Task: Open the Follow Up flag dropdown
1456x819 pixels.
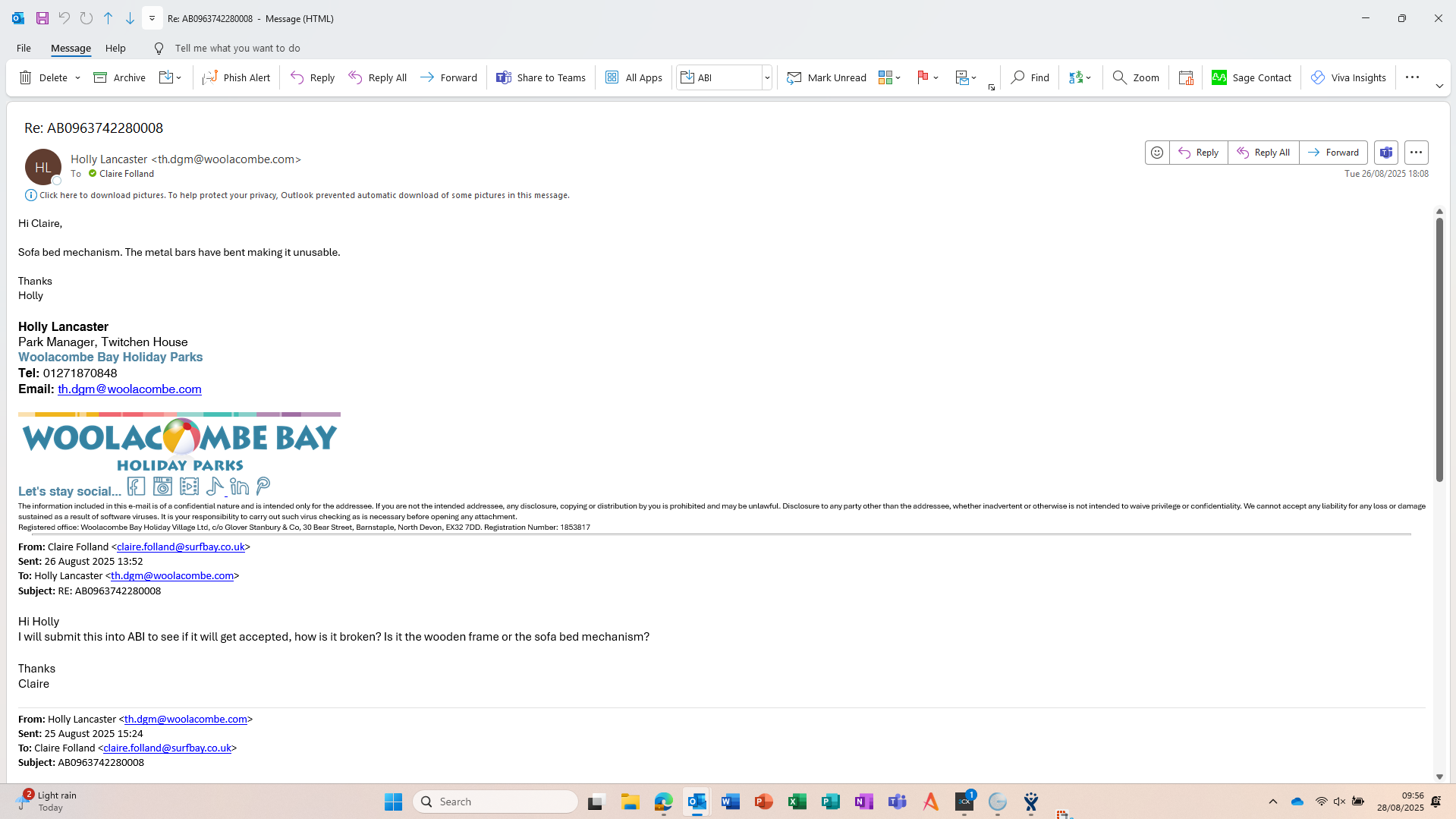Action: (x=928, y=77)
